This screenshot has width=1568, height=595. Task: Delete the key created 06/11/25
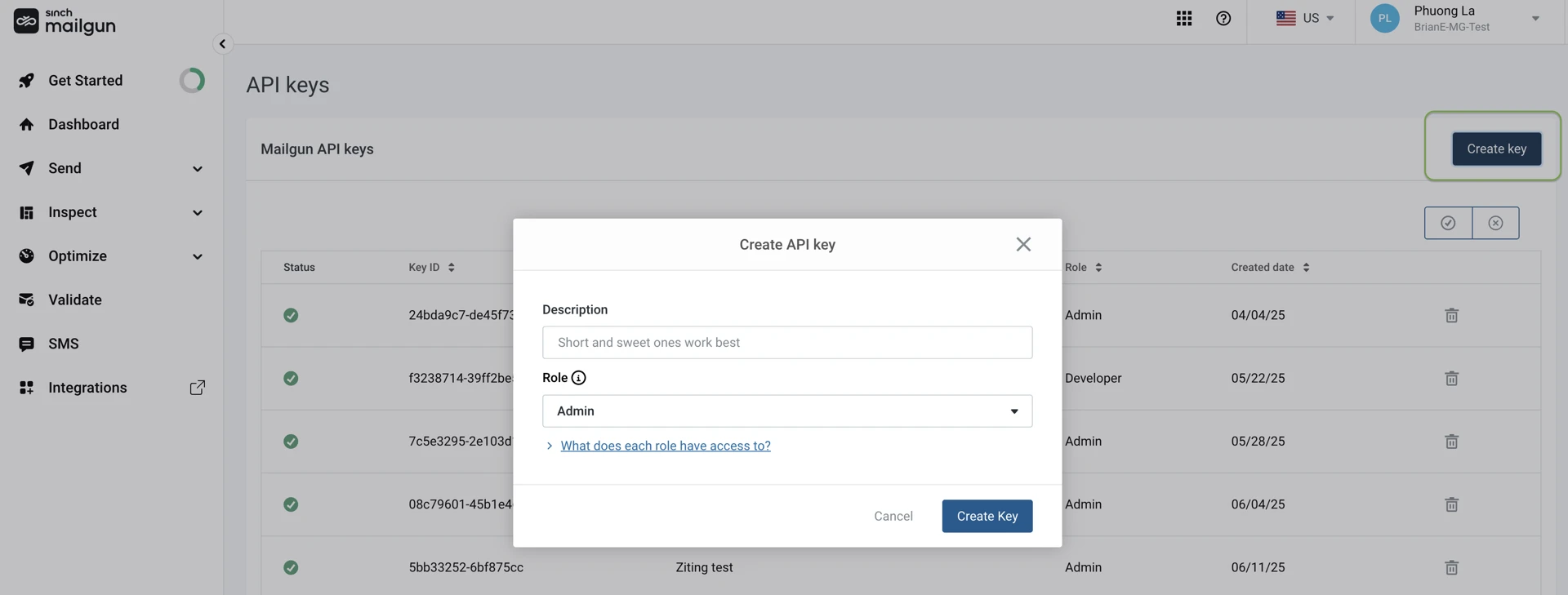pos(1451,567)
